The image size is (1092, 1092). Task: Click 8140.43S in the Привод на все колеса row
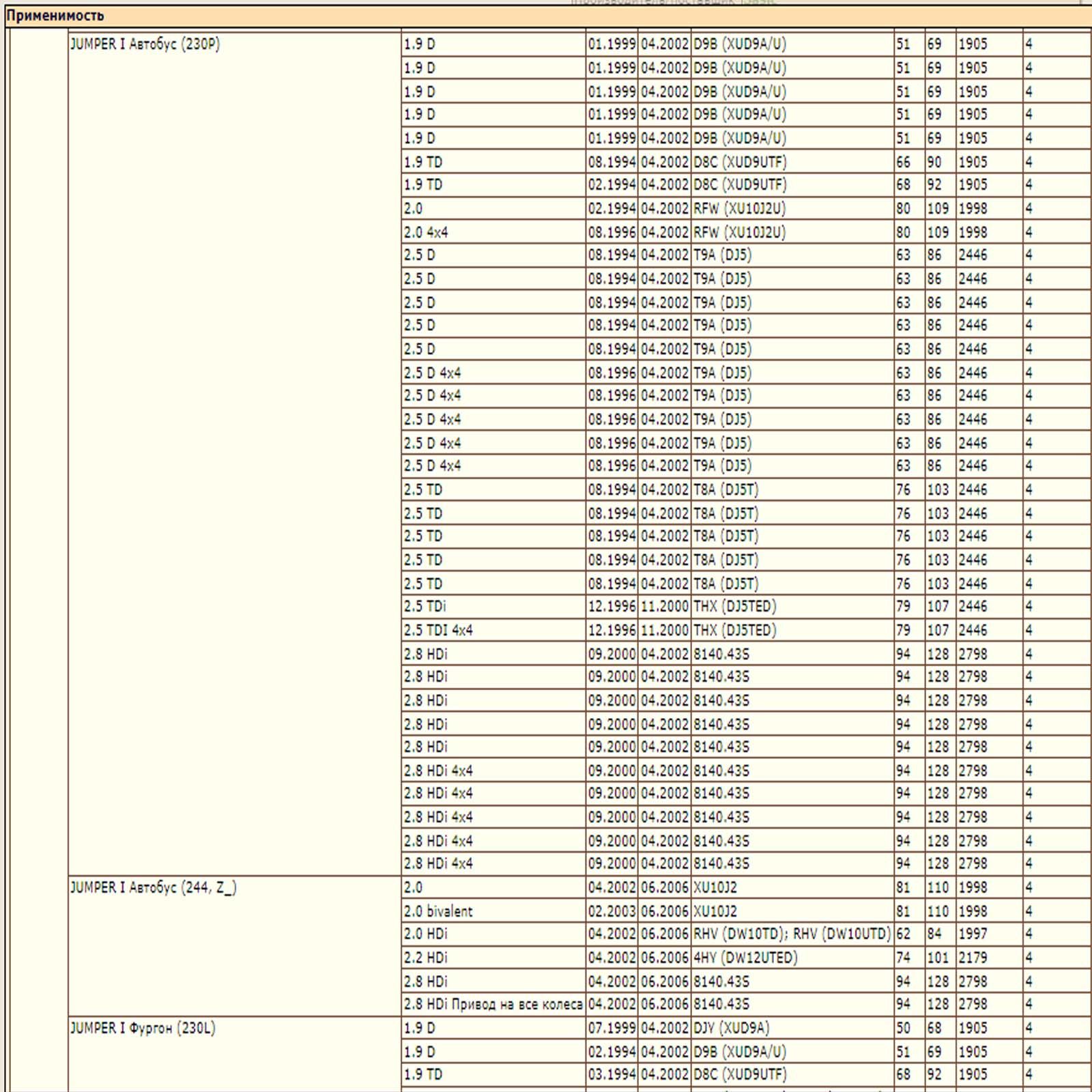point(792,1004)
